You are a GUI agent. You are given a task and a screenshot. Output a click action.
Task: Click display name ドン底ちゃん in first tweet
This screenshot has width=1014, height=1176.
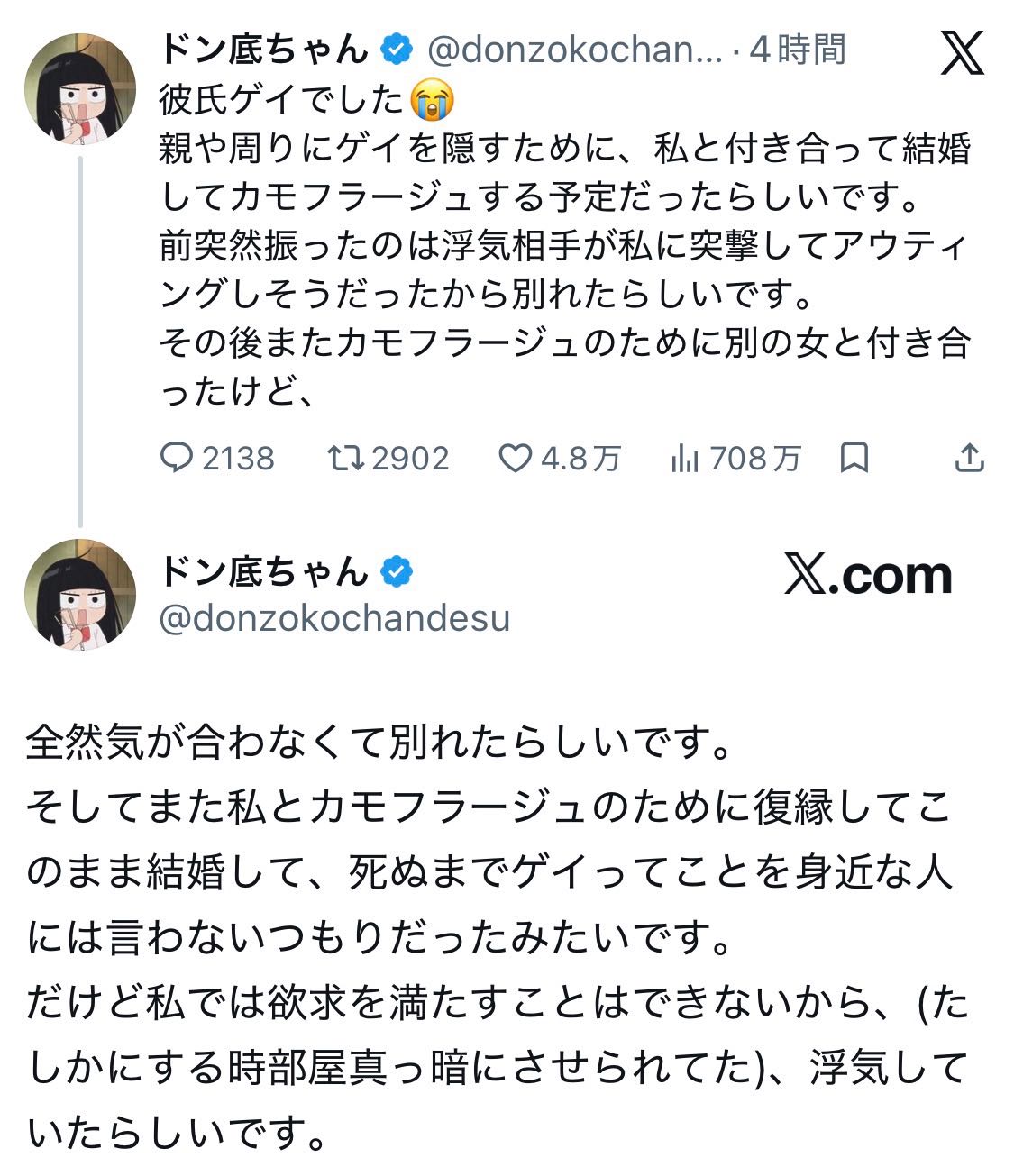(x=265, y=50)
